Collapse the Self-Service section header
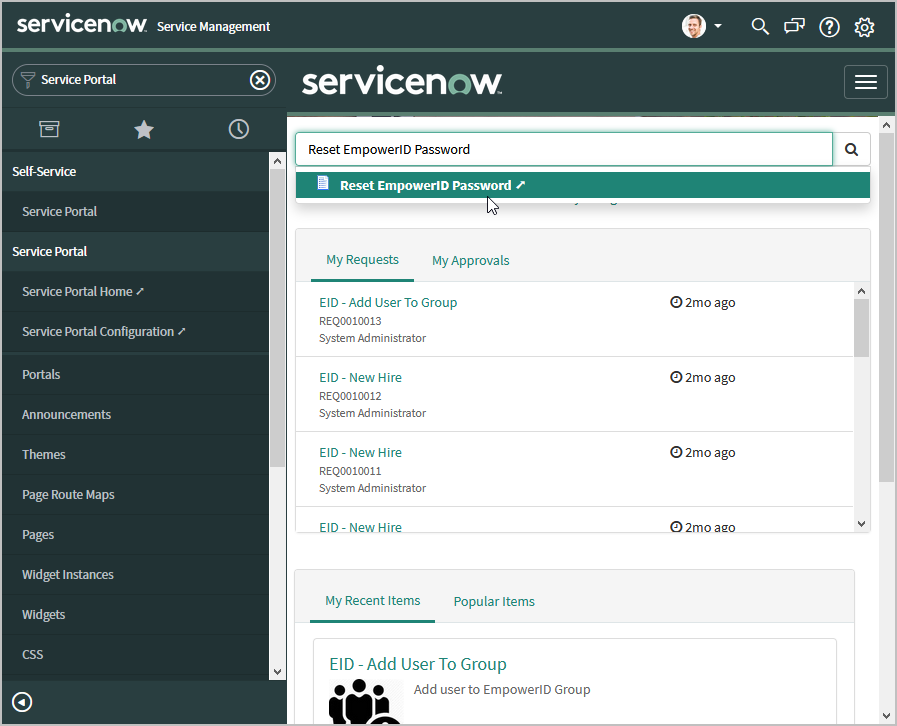The height and width of the screenshot is (726, 897). [44, 171]
